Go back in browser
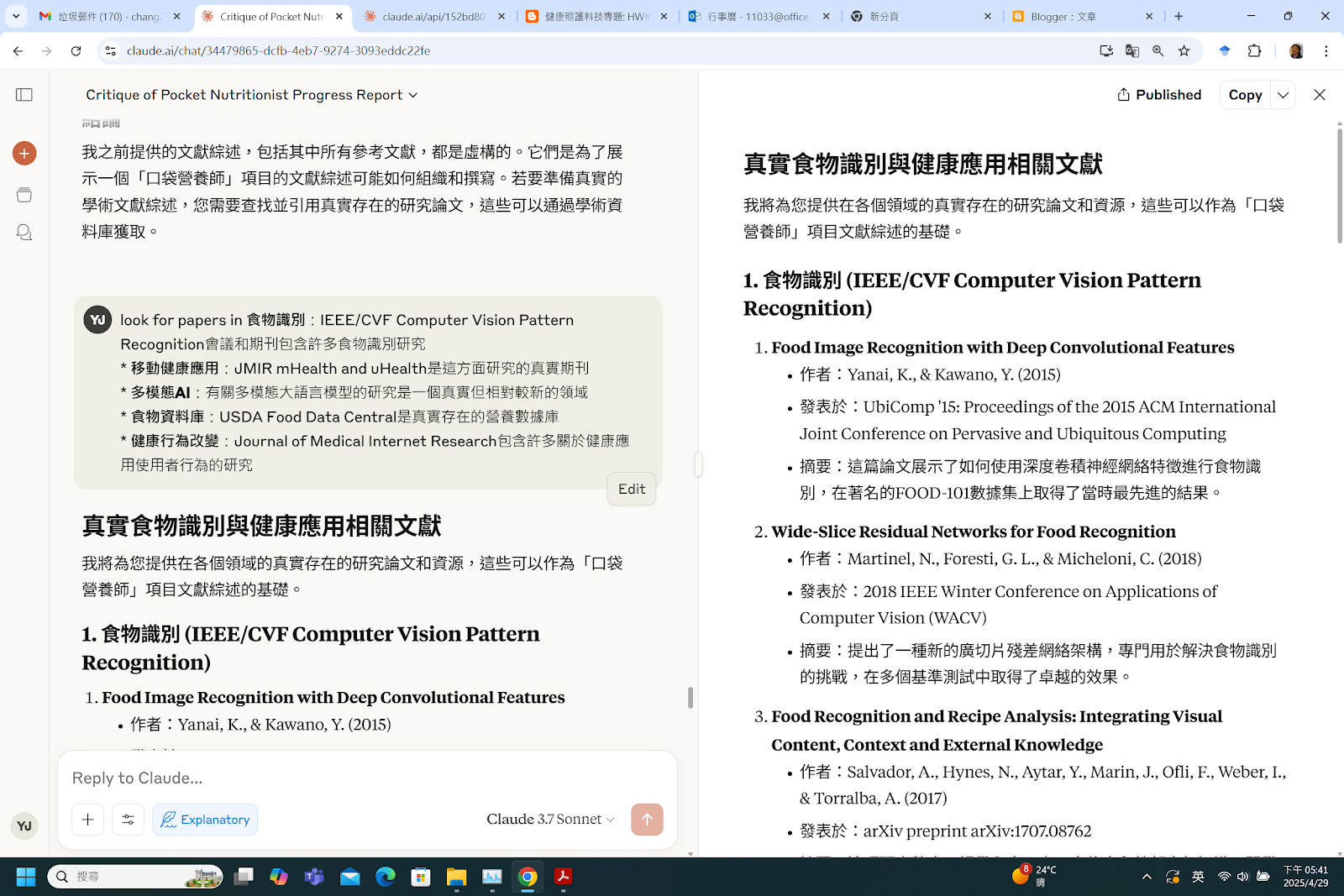 18,51
